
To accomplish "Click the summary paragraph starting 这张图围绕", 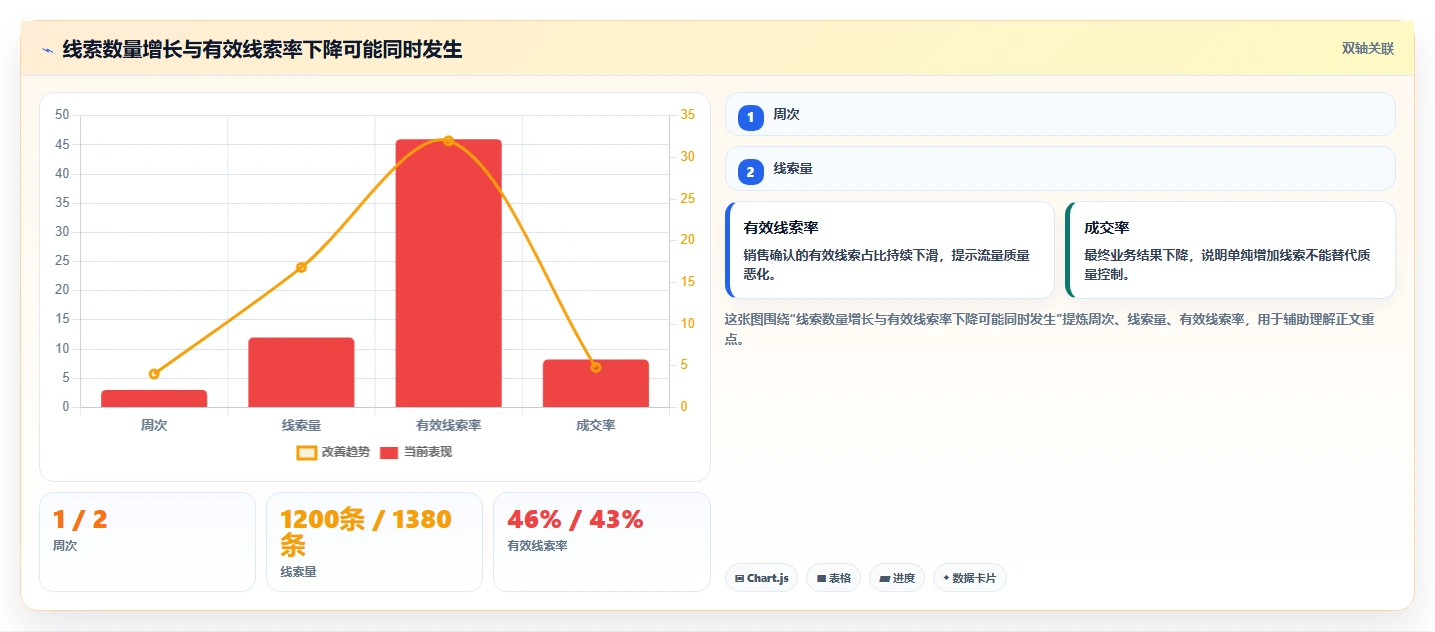I will pyautogui.click(x=1050, y=329).
